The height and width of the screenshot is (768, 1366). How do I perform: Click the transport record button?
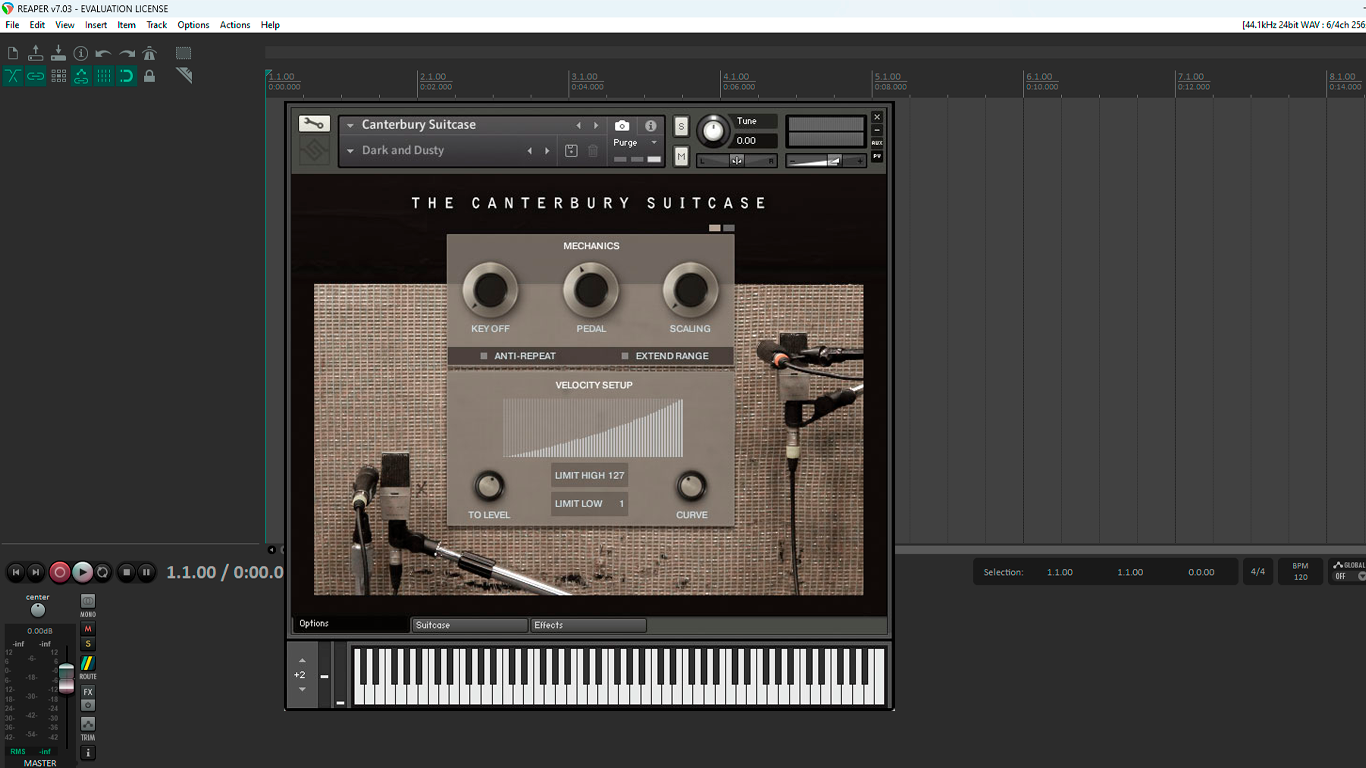coord(60,572)
